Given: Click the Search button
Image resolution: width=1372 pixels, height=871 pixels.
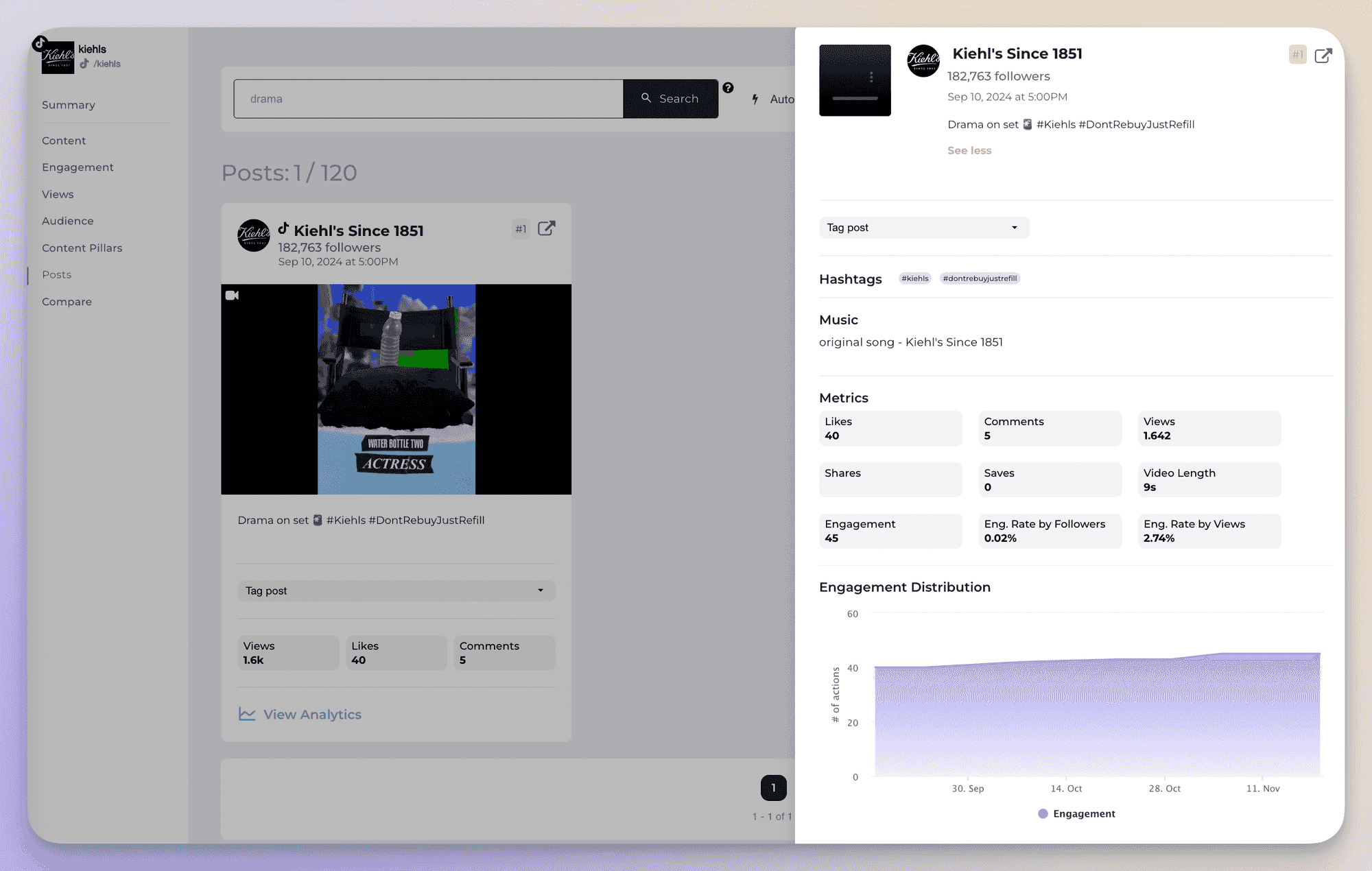Looking at the screenshot, I should (671, 99).
